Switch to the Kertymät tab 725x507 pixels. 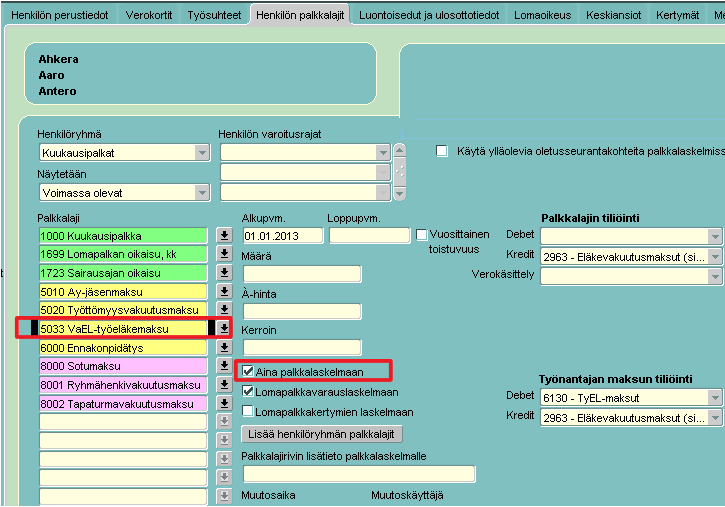677,15
